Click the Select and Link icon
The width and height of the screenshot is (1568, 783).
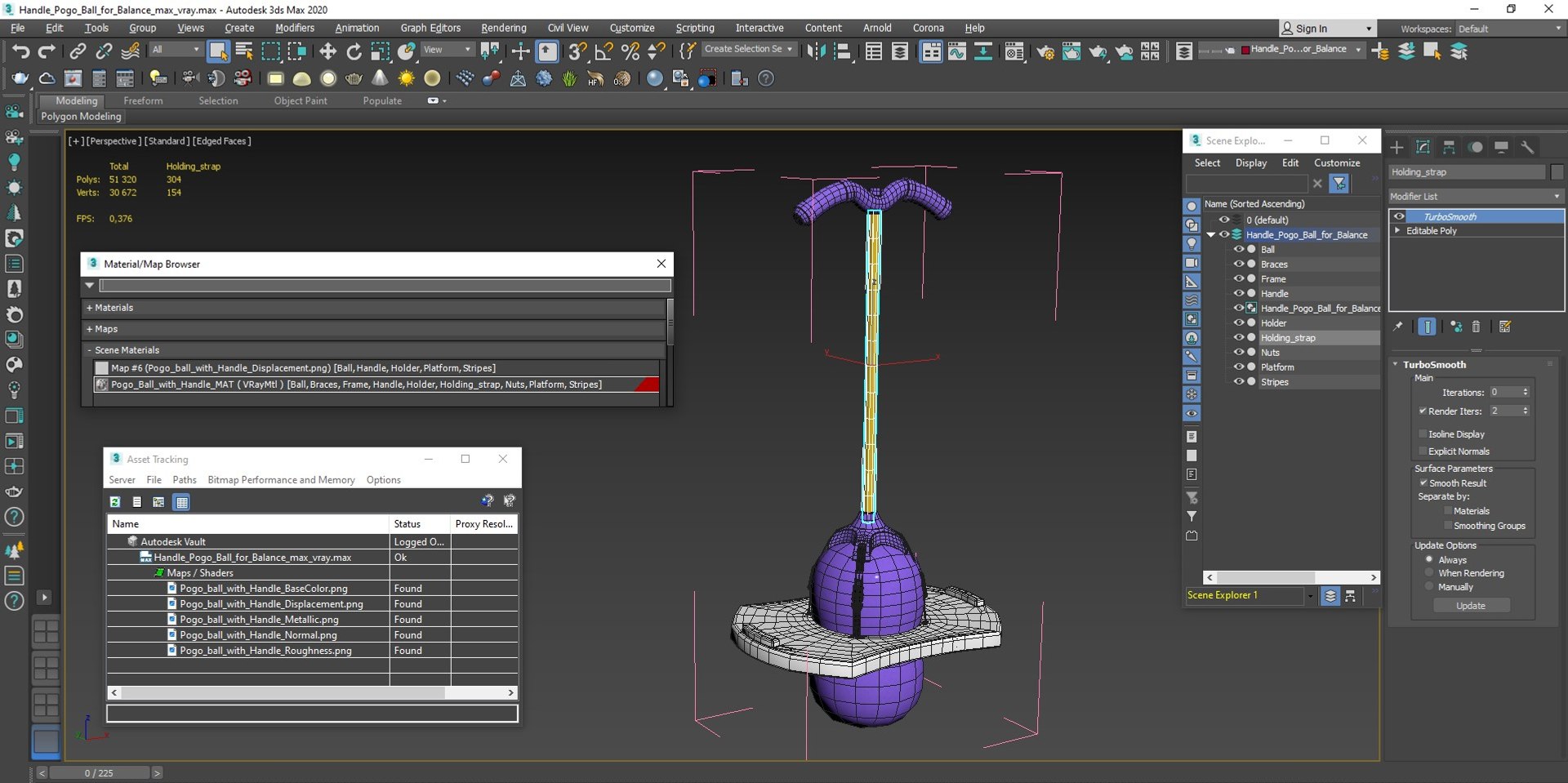pyautogui.click(x=78, y=51)
